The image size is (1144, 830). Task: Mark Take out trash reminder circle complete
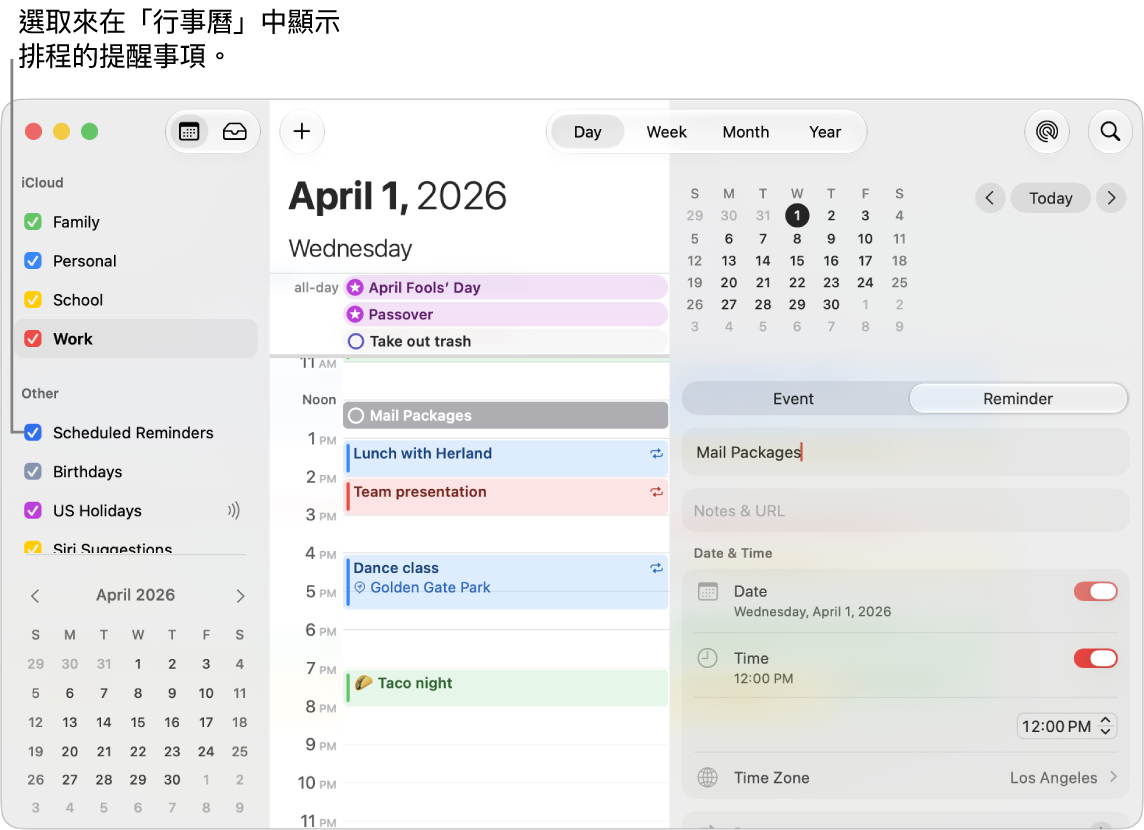(356, 341)
